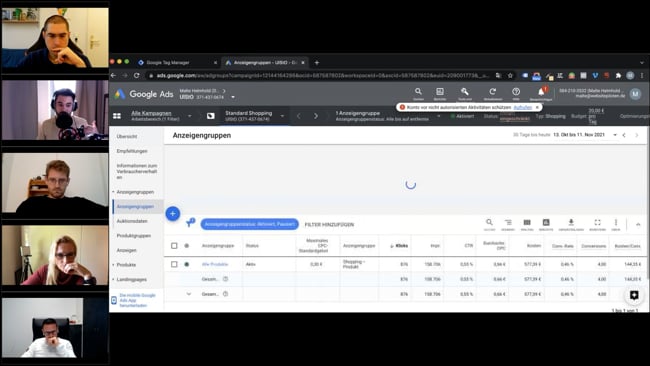Open Auktionsdaten in sidebar
Screen dimensions: 650x366
point(132,221)
